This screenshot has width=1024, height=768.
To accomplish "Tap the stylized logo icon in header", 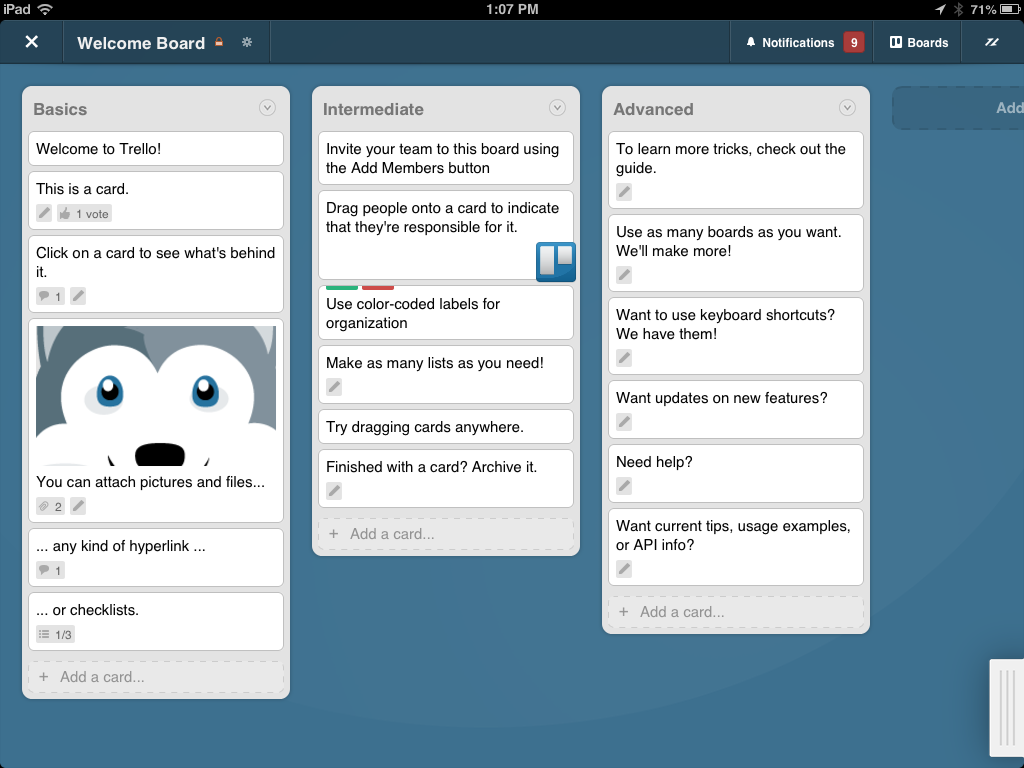I will click(x=992, y=42).
